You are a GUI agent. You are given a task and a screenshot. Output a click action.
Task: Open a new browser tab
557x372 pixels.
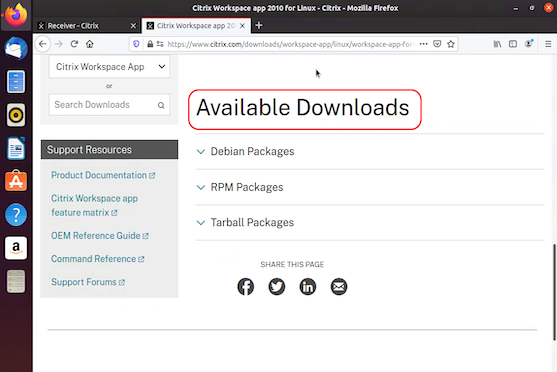259,26
